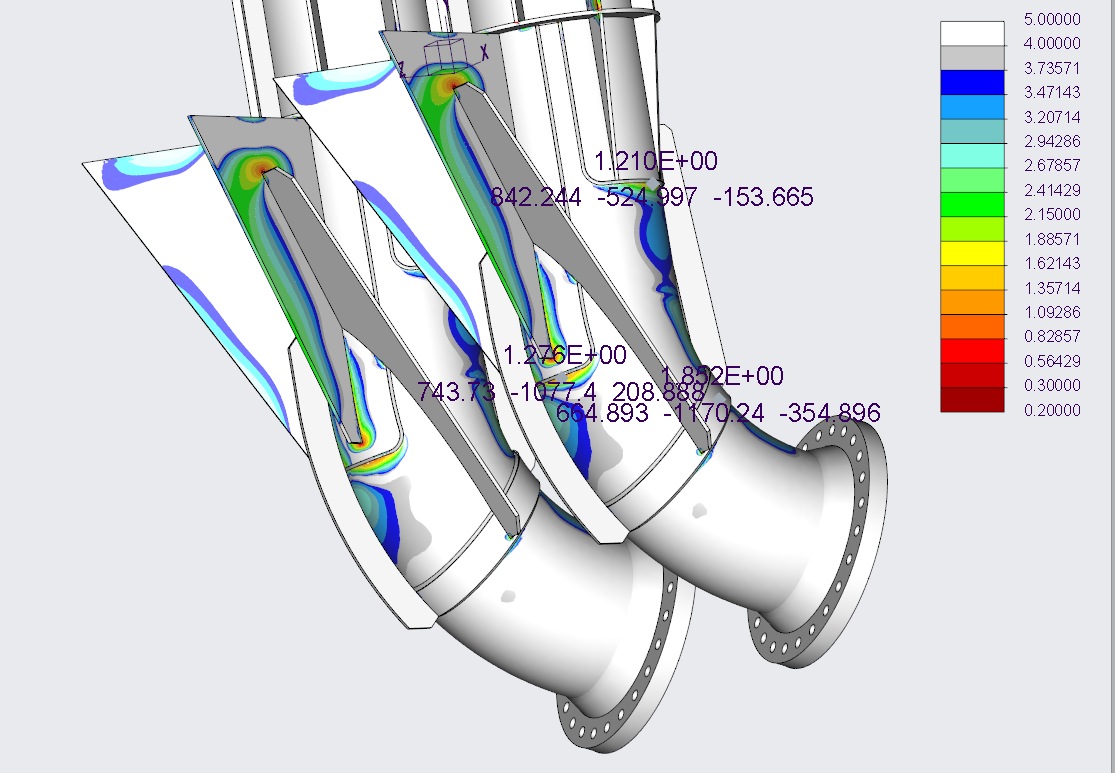Select the white legend band below 5.00000
Image resolution: width=1115 pixels, height=773 pixels.
(x=972, y=33)
